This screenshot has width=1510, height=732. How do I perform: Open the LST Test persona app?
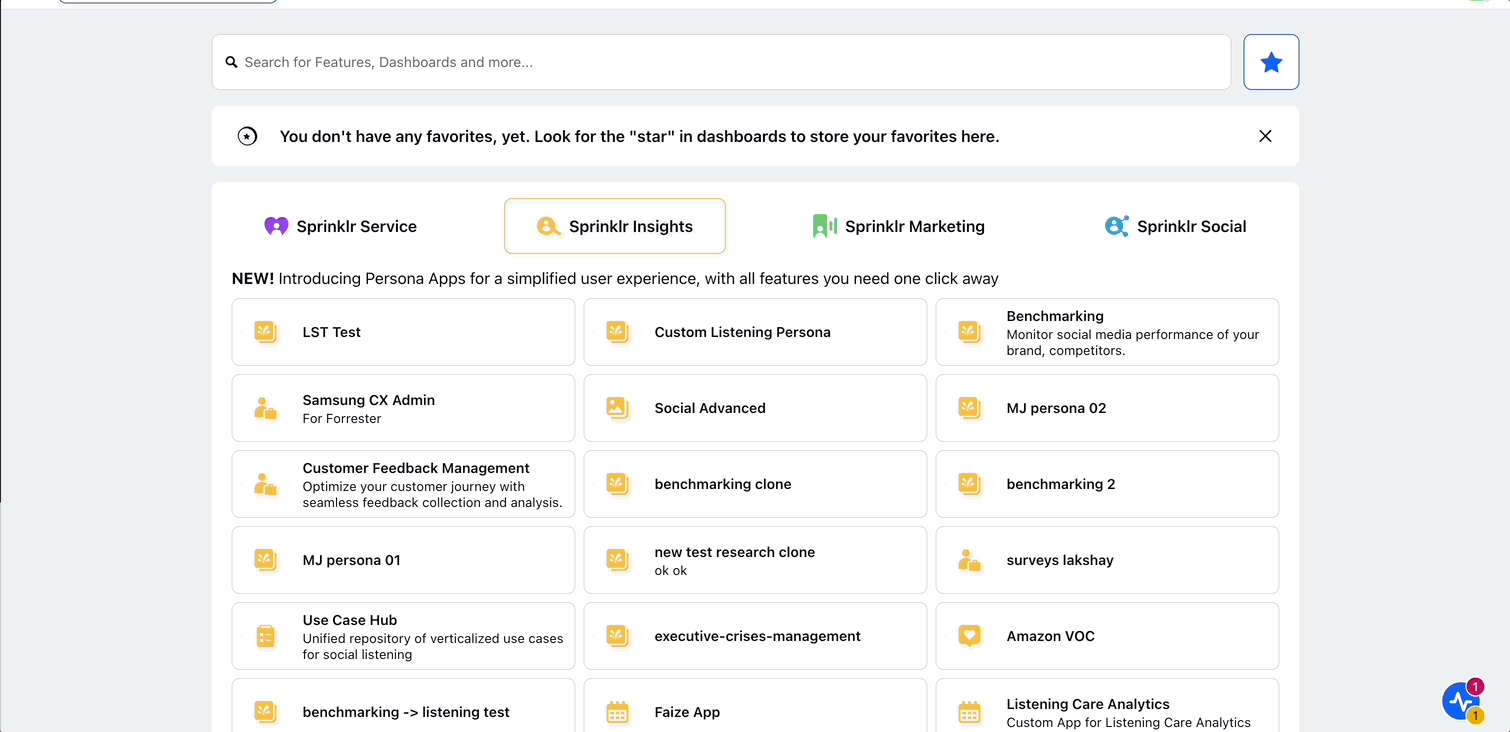pos(403,332)
